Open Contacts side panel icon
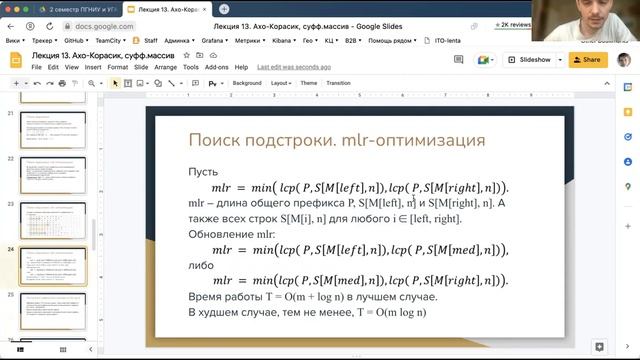This screenshot has height=360, width=640. (x=628, y=162)
